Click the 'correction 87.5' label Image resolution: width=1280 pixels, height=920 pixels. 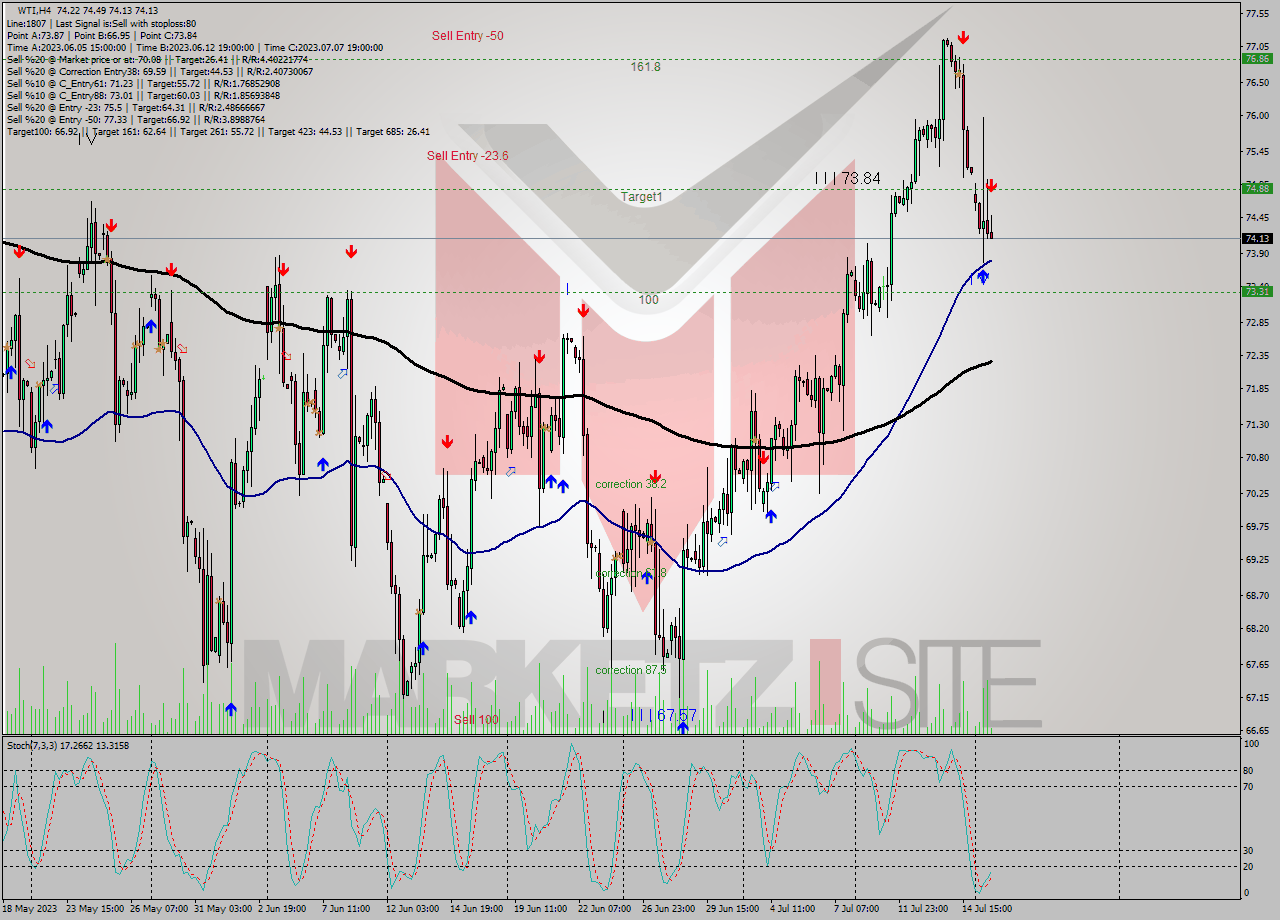tap(630, 670)
